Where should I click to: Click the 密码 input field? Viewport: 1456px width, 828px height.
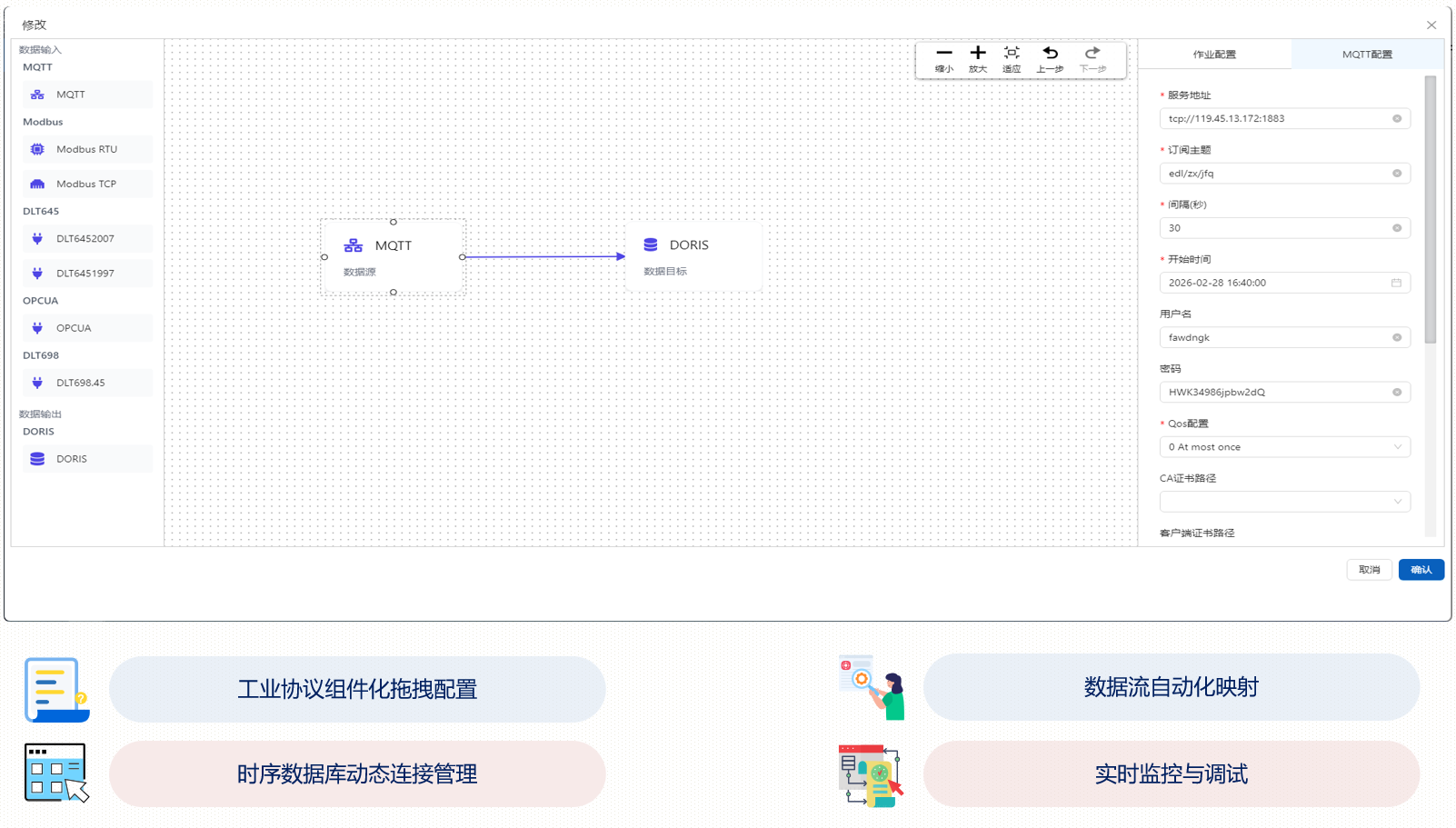click(1285, 392)
